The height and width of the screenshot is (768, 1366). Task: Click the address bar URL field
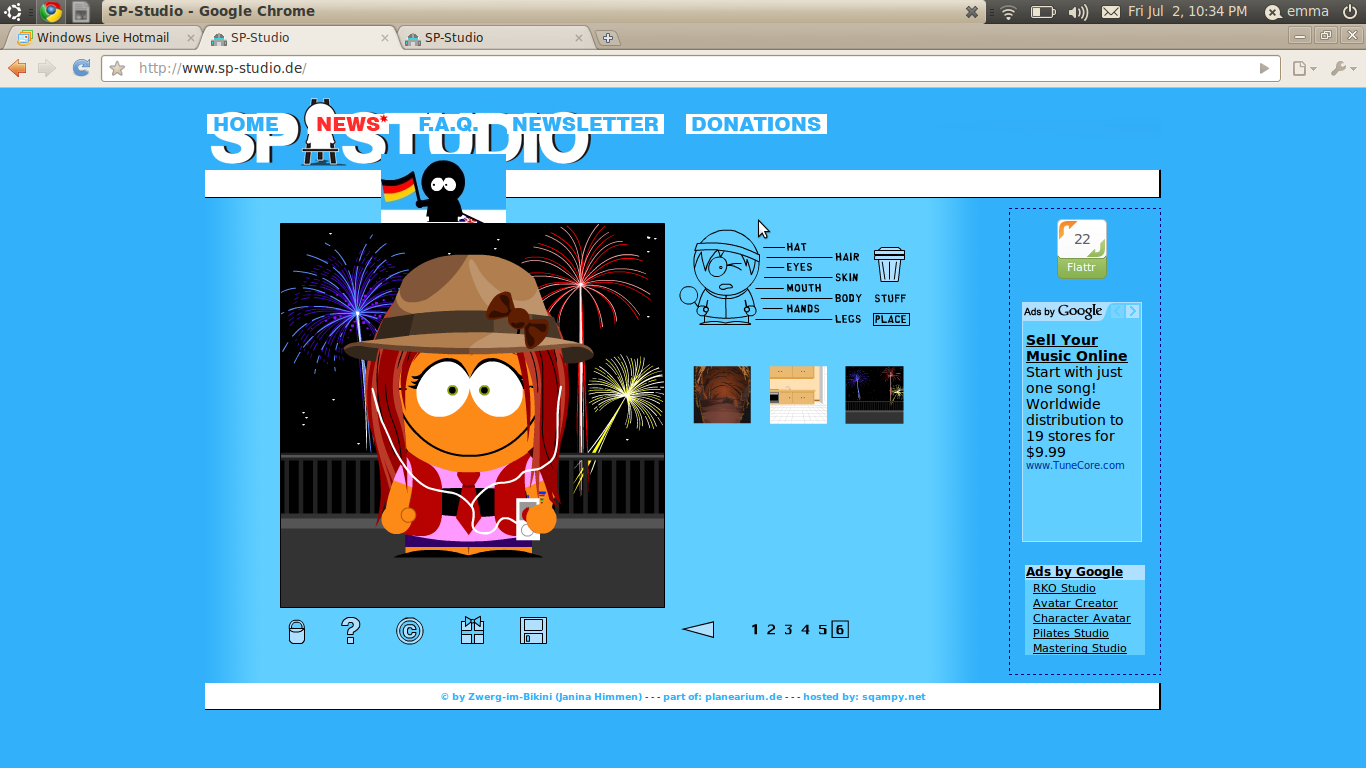(x=690, y=68)
